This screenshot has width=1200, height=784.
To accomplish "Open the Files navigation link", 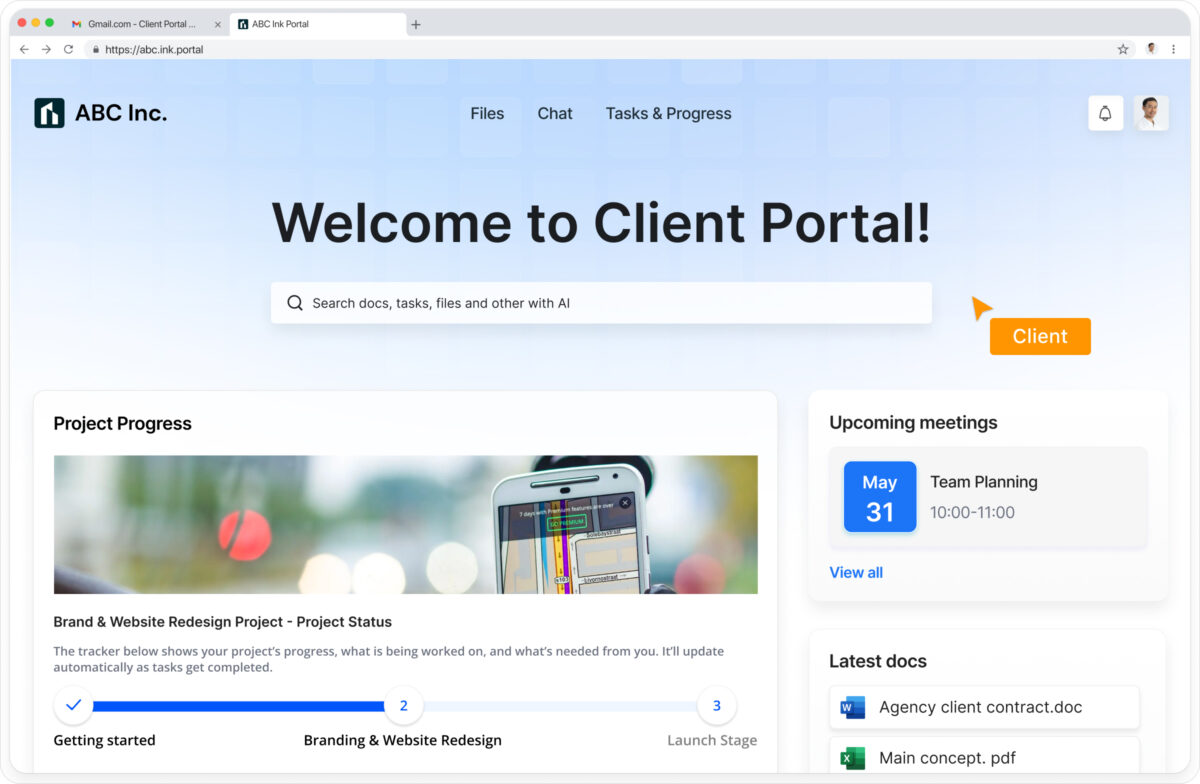I will (x=487, y=113).
